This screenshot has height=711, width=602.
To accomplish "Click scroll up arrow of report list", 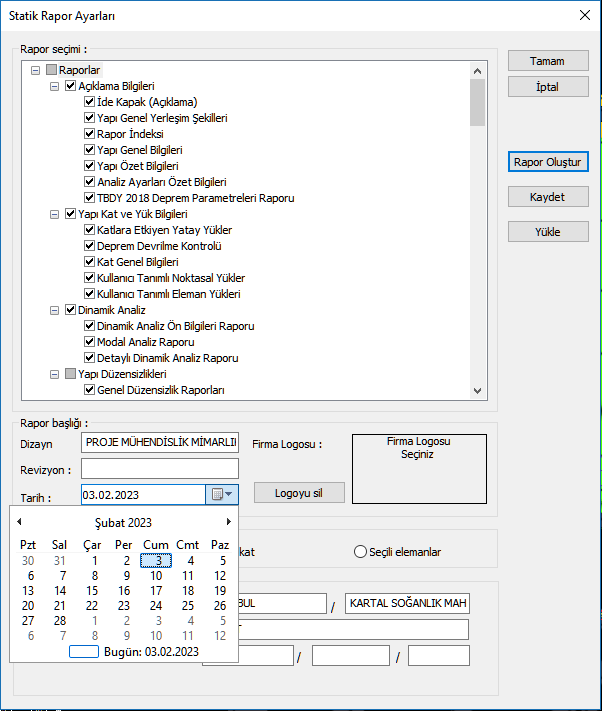I will [x=477, y=71].
